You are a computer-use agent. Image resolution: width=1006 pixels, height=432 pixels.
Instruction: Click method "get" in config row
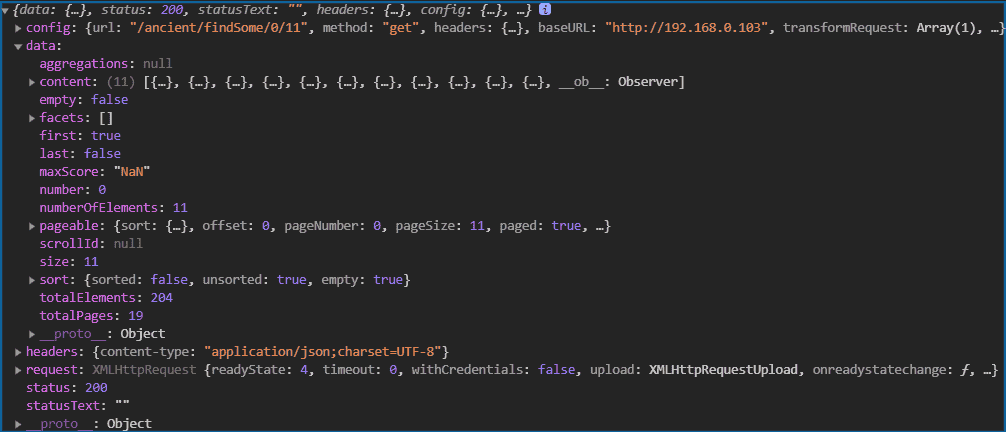[x=372, y=28]
